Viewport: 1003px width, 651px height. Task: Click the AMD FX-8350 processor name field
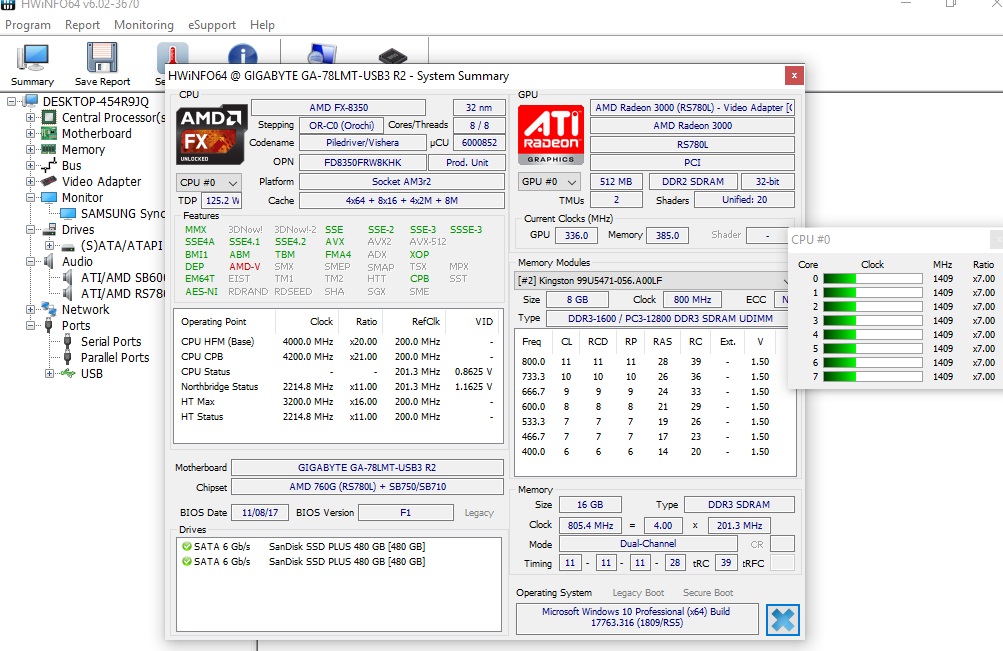[338, 107]
